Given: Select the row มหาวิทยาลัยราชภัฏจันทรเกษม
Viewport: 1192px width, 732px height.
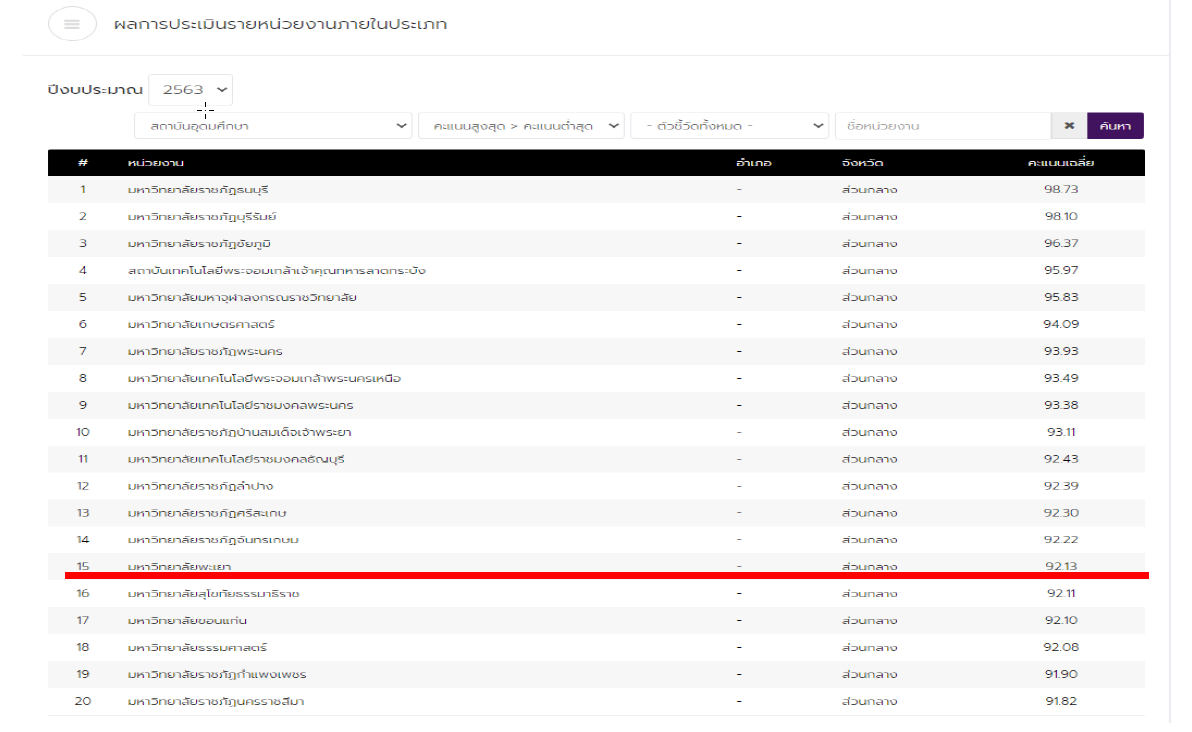Looking at the screenshot, I should click(596, 540).
